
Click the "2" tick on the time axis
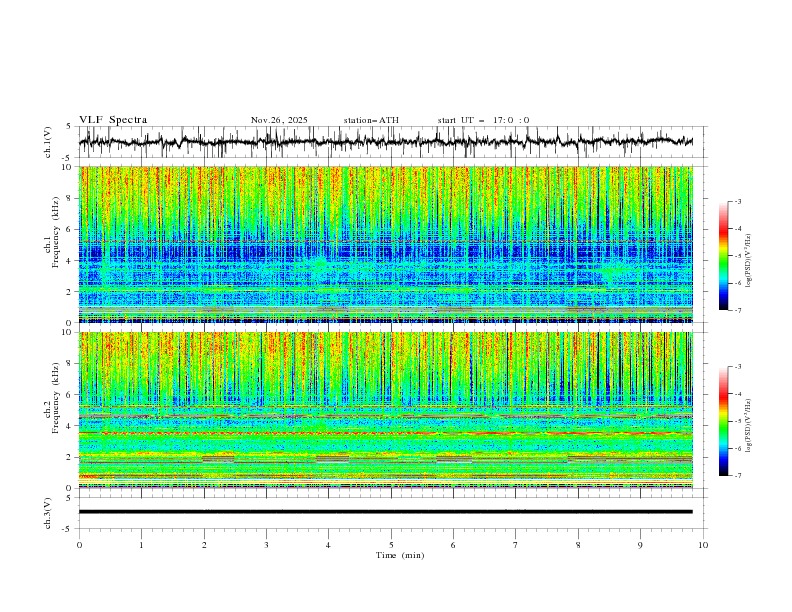click(204, 545)
